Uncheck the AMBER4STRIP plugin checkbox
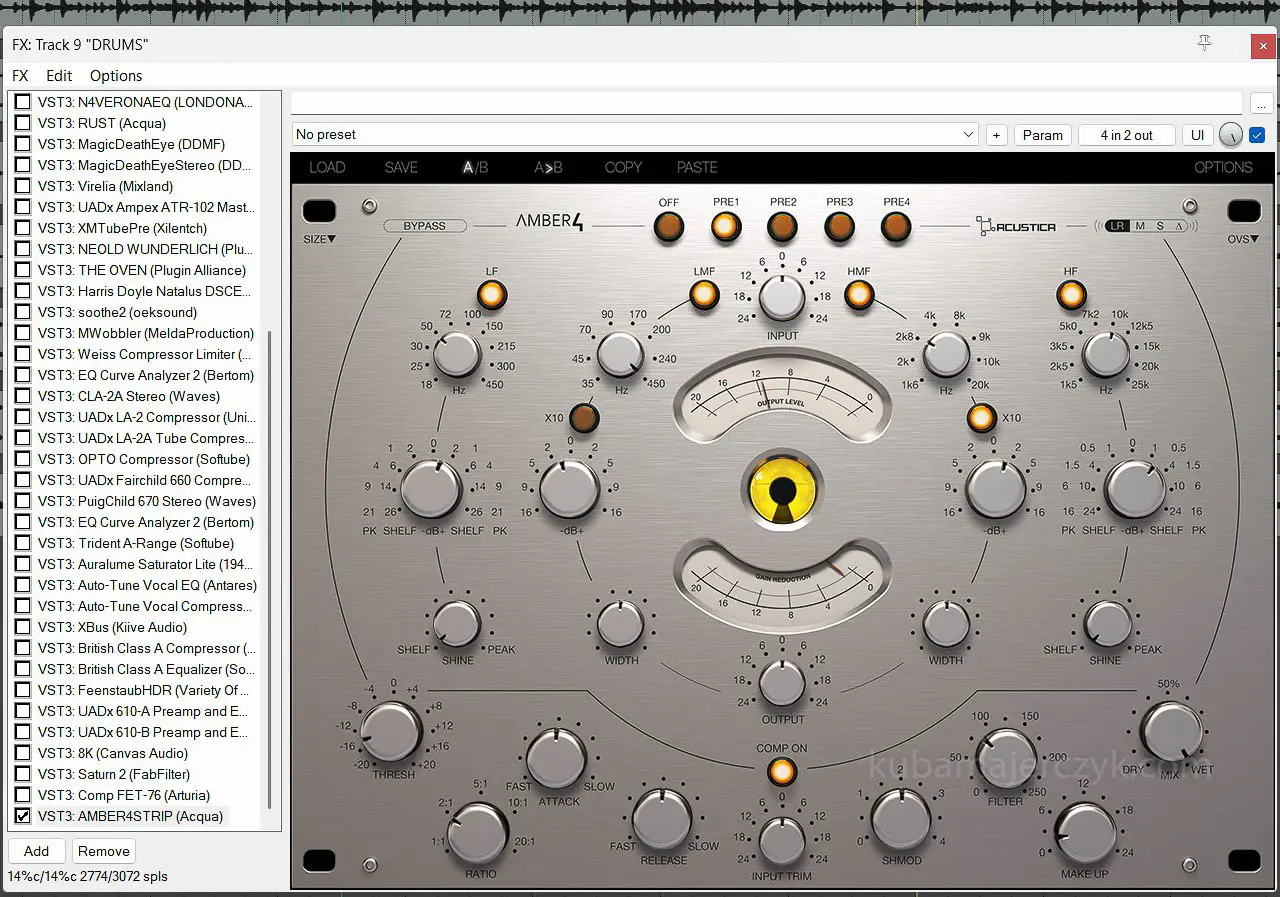The height and width of the screenshot is (897, 1280). [22, 816]
